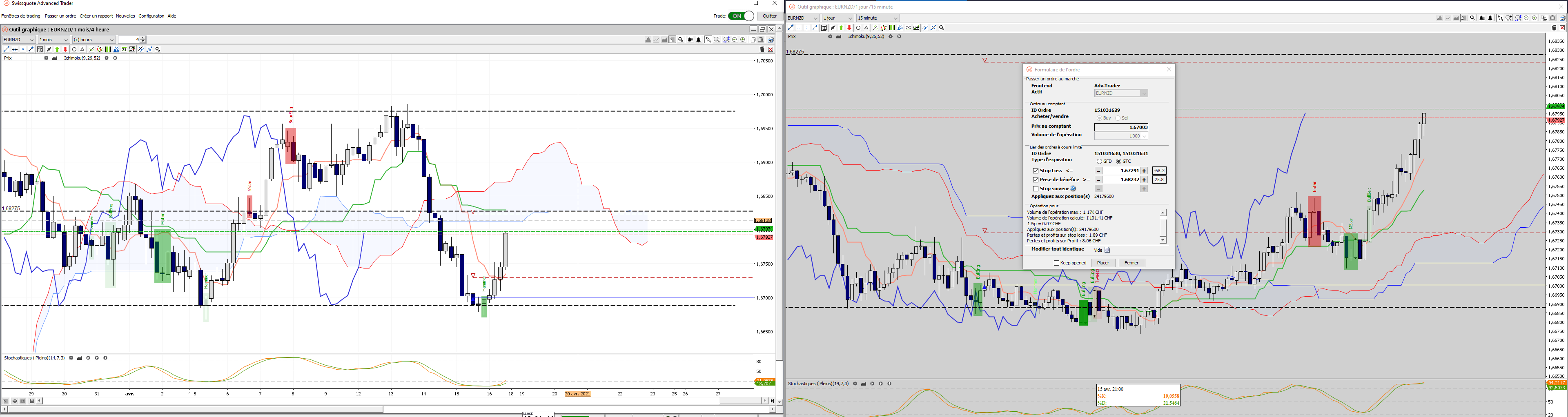
Task: Open the '(x) hours' interval dropdown
Action: point(94,40)
